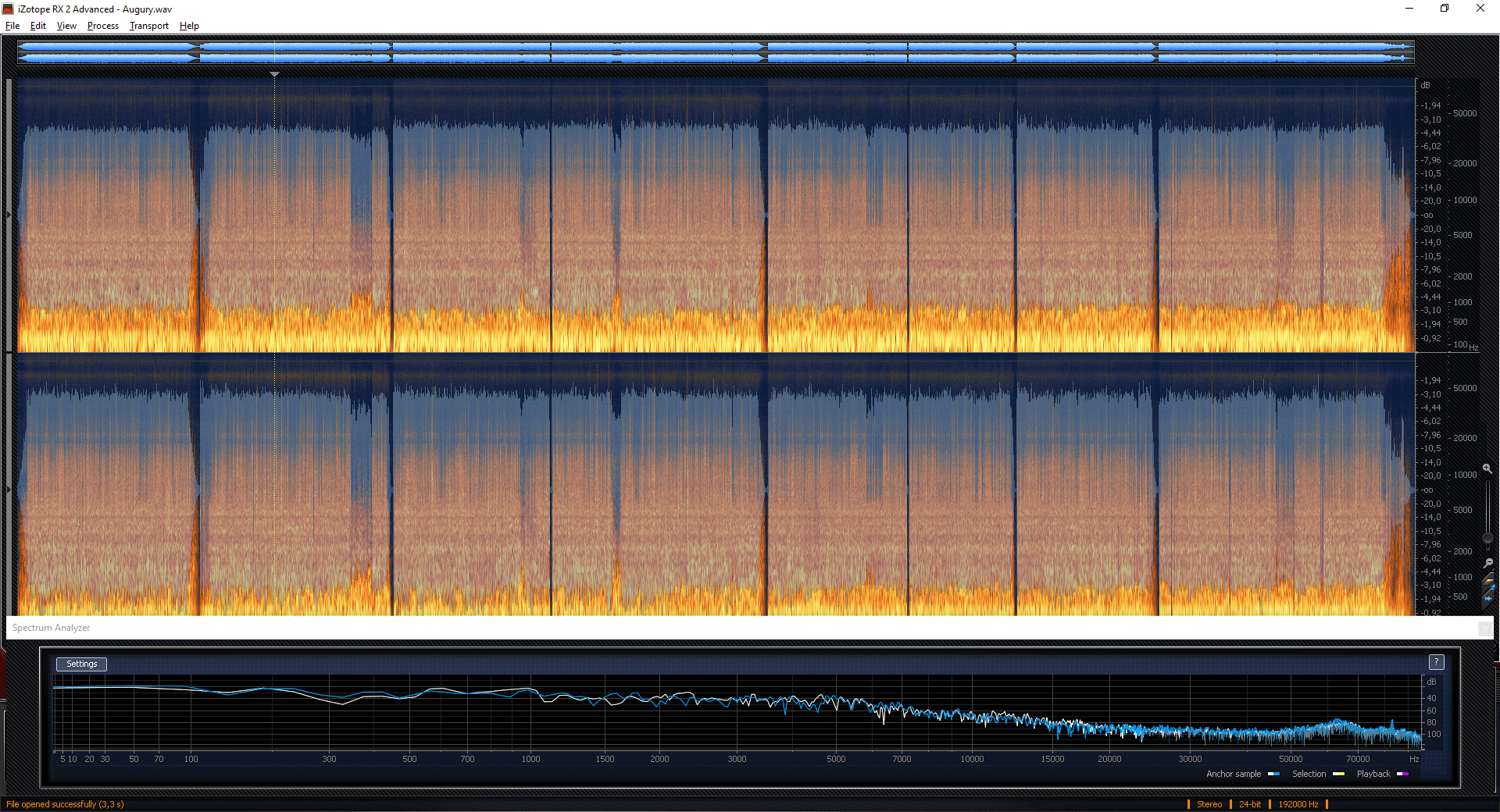This screenshot has height=812, width=1500.
Task: Click the iZotope RX app icon in title bar
Action: tap(9, 9)
